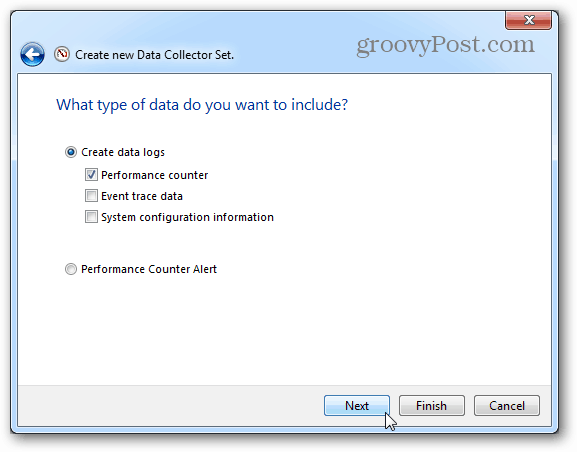Click the Performance Monitor gauge icon
Screen dimensions: 577x452
tap(62, 54)
